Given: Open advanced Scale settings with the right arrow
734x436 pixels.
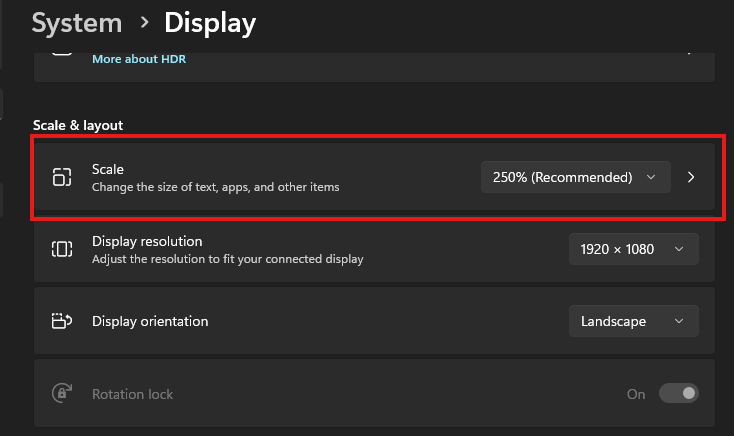Looking at the screenshot, I should coord(691,177).
